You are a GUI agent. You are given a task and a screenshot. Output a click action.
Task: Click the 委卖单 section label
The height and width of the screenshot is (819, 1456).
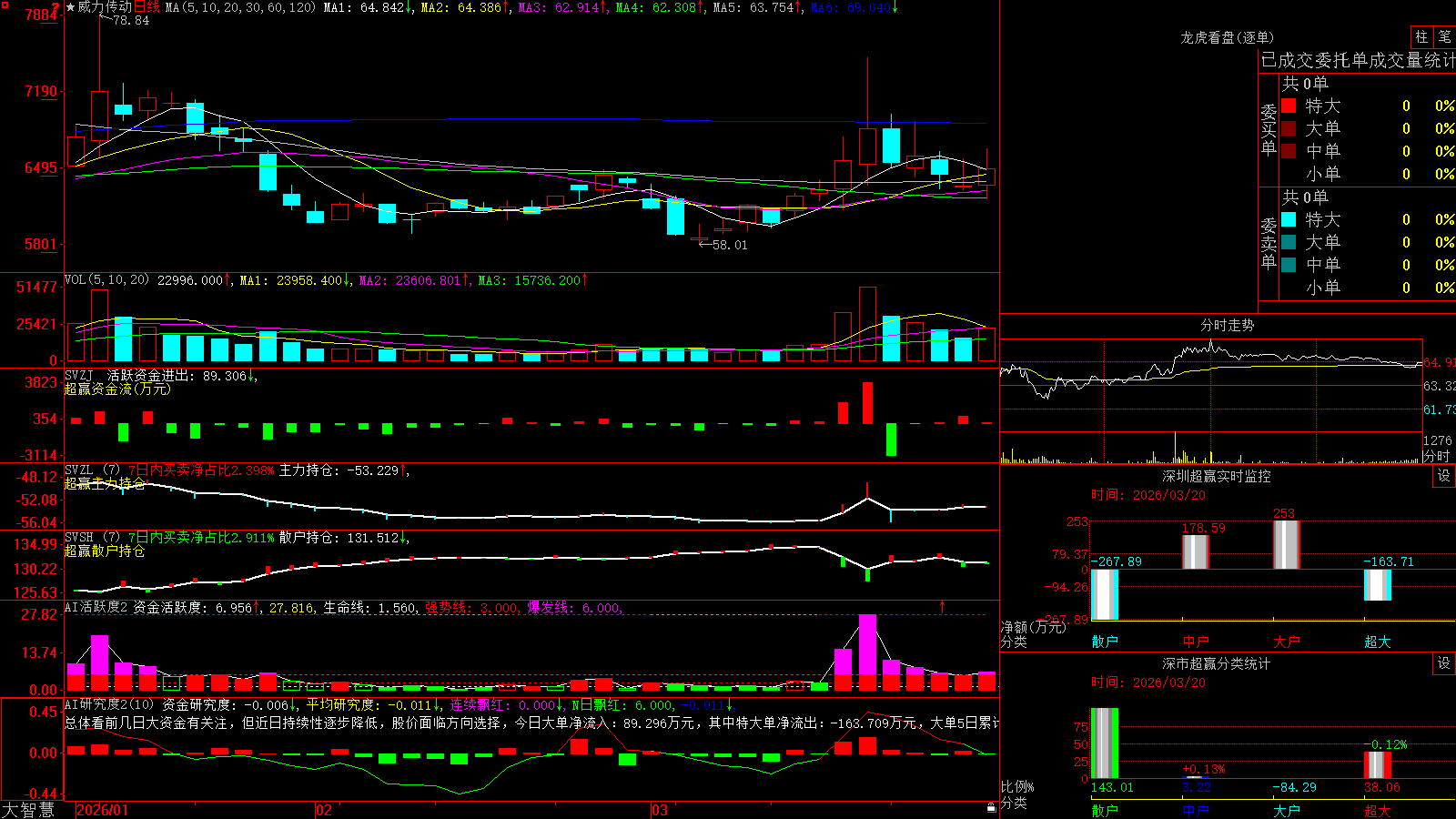pyautogui.click(x=1269, y=243)
